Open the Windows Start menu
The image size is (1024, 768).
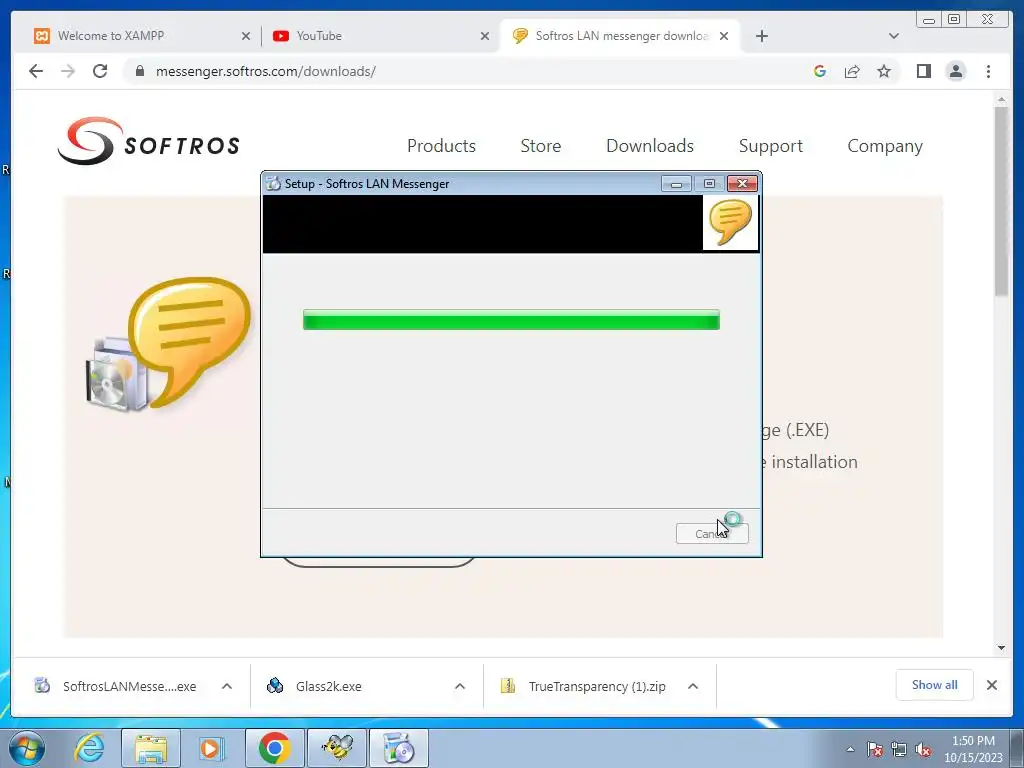(27, 748)
